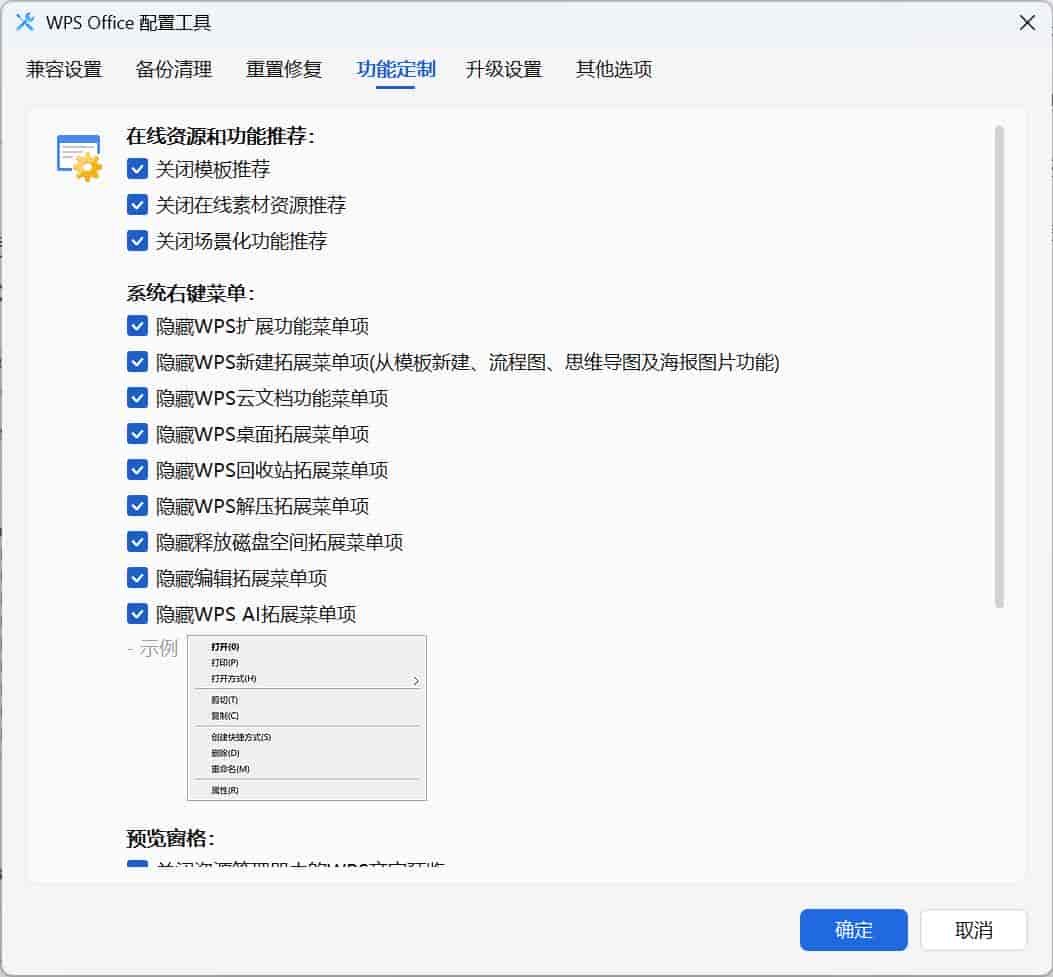
Task: Toggle 关闭在线素材资源推荐 checkbox
Action: tap(137, 204)
